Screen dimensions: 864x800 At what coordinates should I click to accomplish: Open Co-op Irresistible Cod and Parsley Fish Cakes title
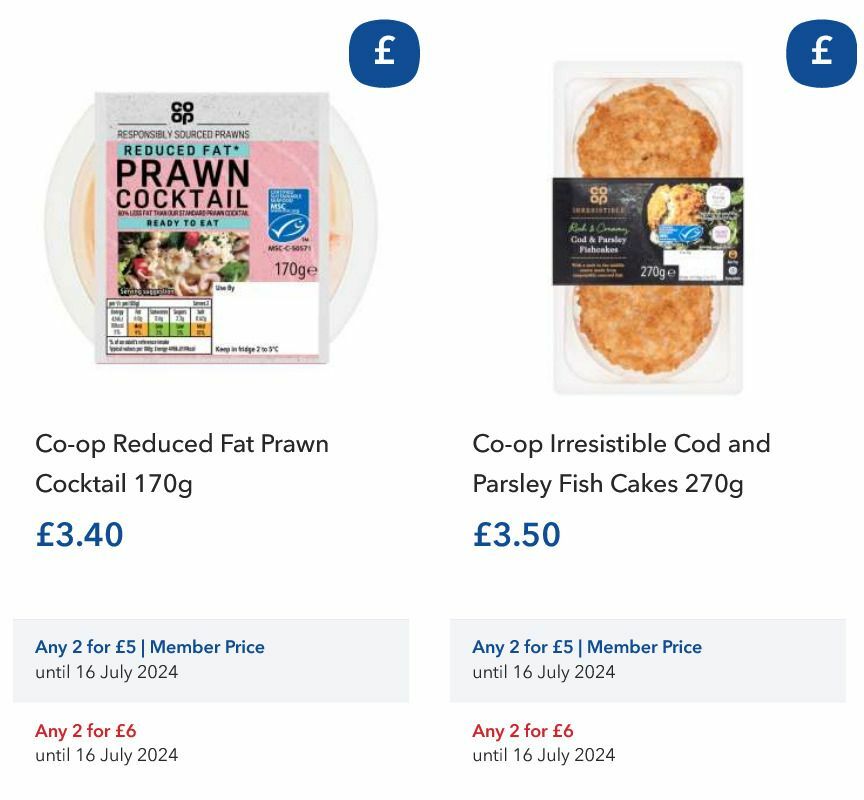coord(621,463)
